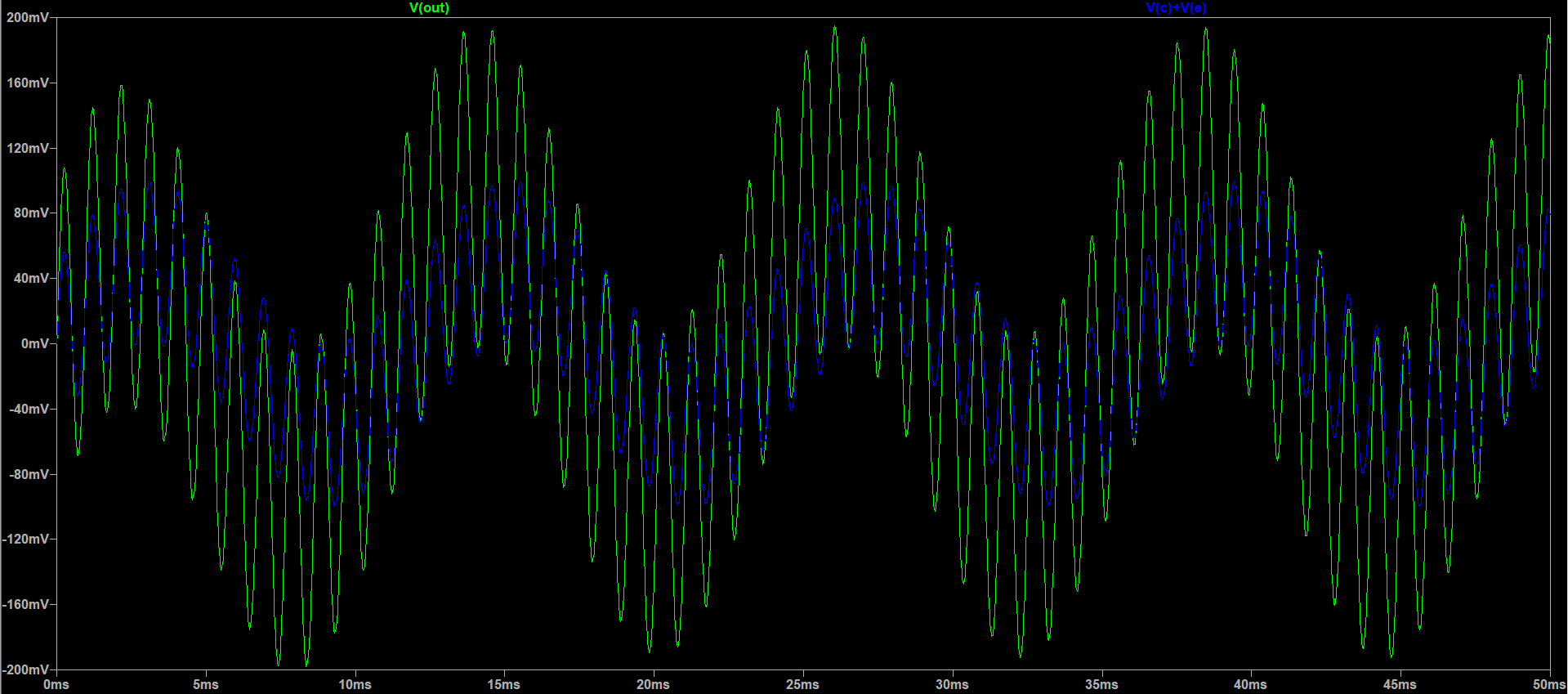Click the 50ms label at axis end
The height and width of the screenshot is (694, 1568).
point(1548,684)
